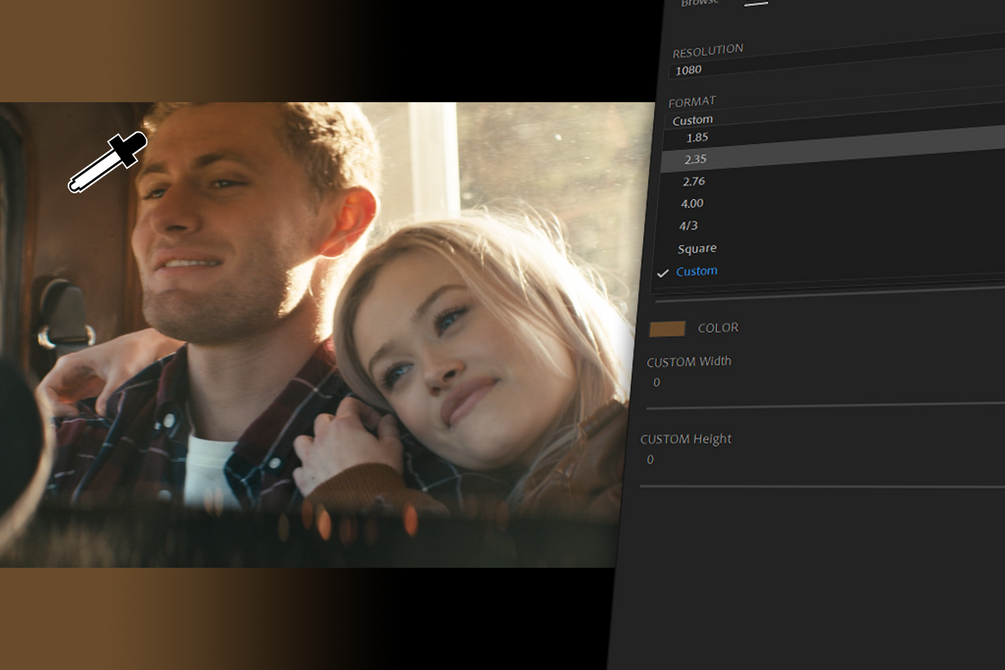Click the CUSTOM Width value 0
The image size is (1005, 670).
(x=656, y=382)
